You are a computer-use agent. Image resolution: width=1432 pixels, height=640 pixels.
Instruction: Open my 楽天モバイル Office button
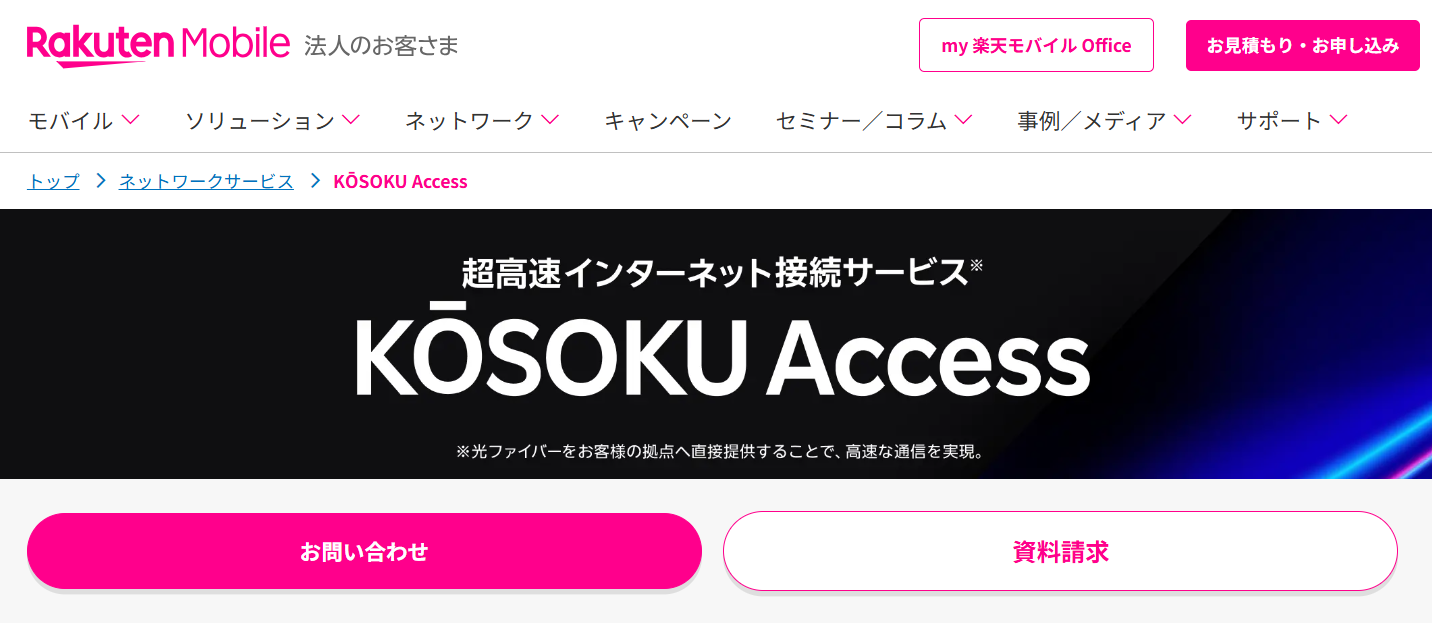[x=1036, y=45]
